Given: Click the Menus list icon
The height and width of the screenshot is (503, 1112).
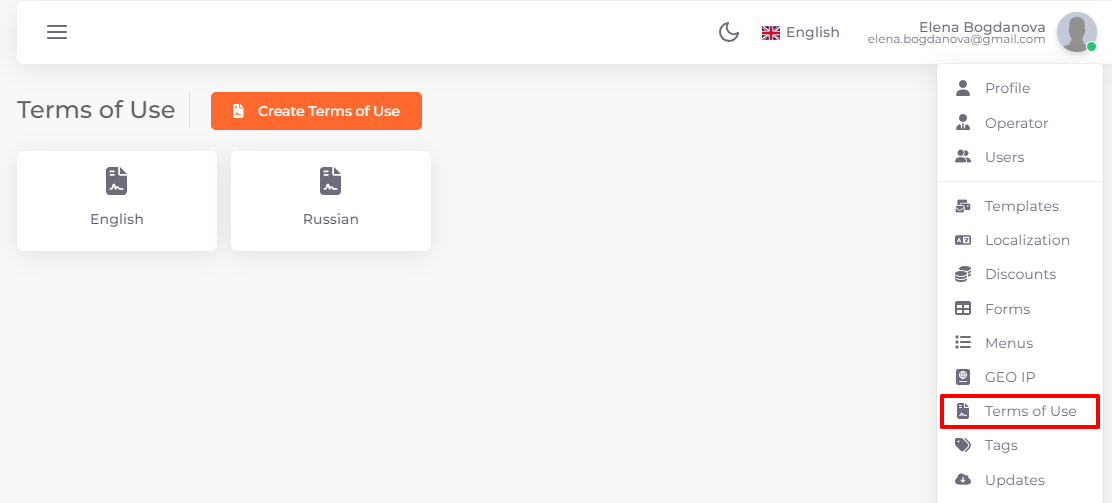Looking at the screenshot, I should pyautogui.click(x=963, y=343).
